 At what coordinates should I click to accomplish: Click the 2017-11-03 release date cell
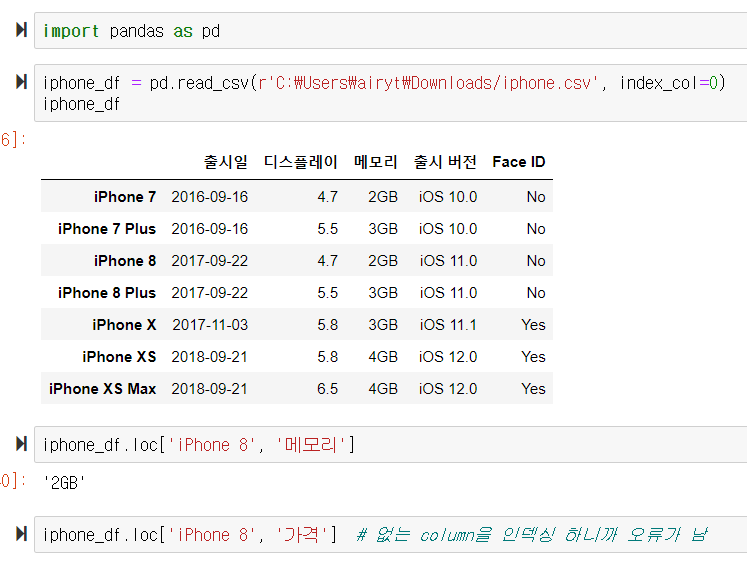tap(210, 325)
